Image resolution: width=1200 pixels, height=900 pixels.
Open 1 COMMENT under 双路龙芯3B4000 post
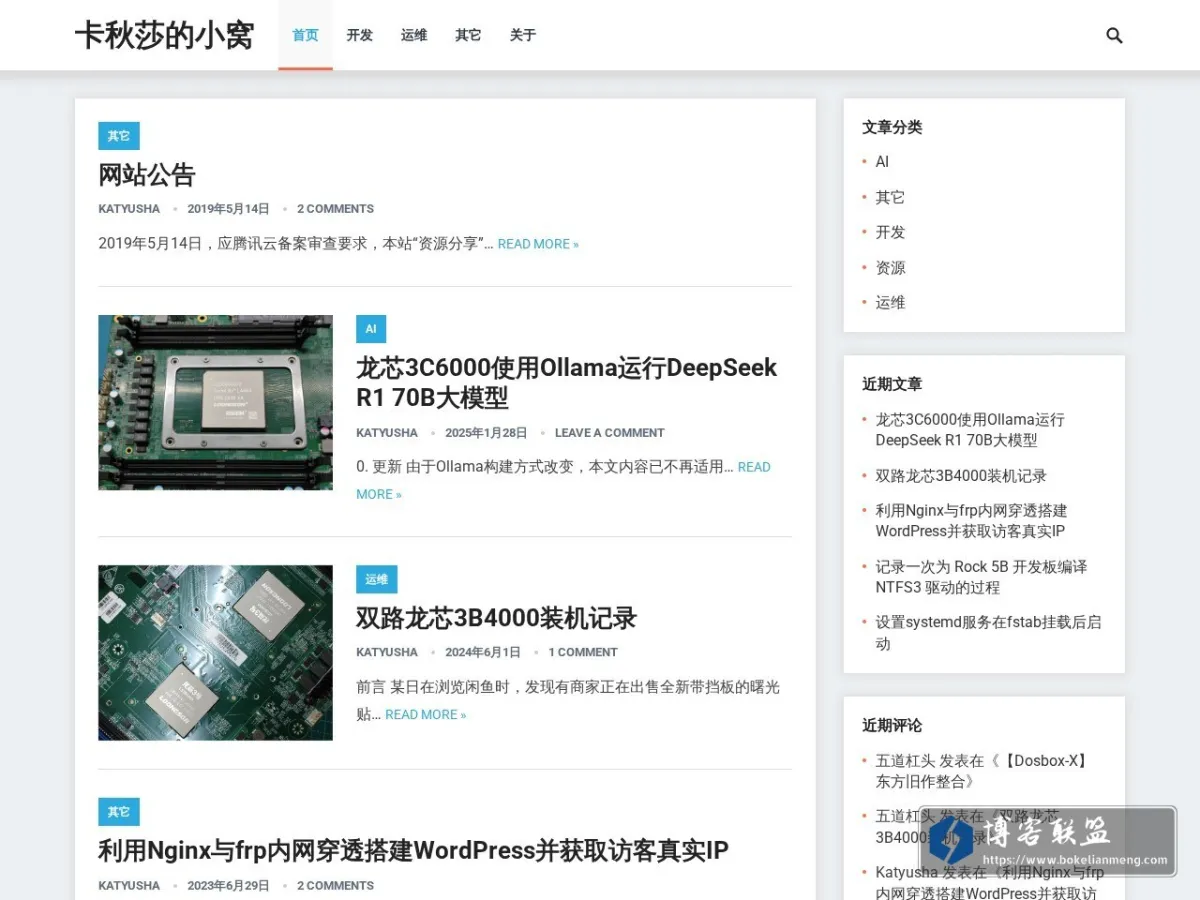(x=583, y=652)
